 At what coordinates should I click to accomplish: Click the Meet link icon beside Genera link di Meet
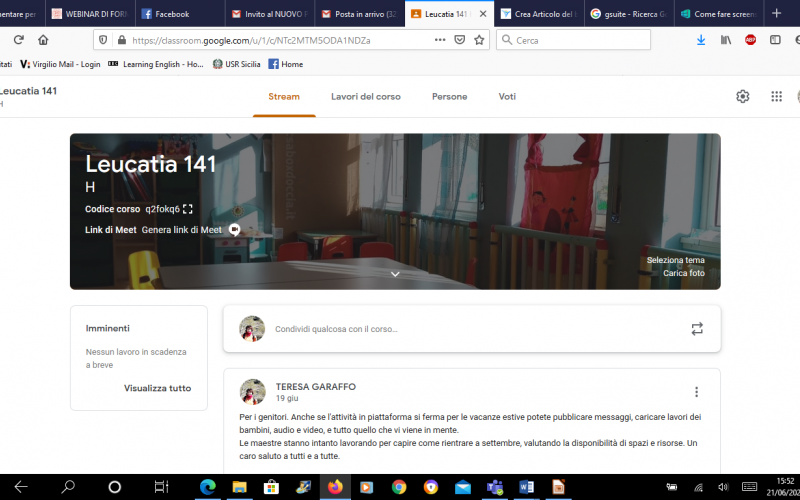tap(234, 230)
